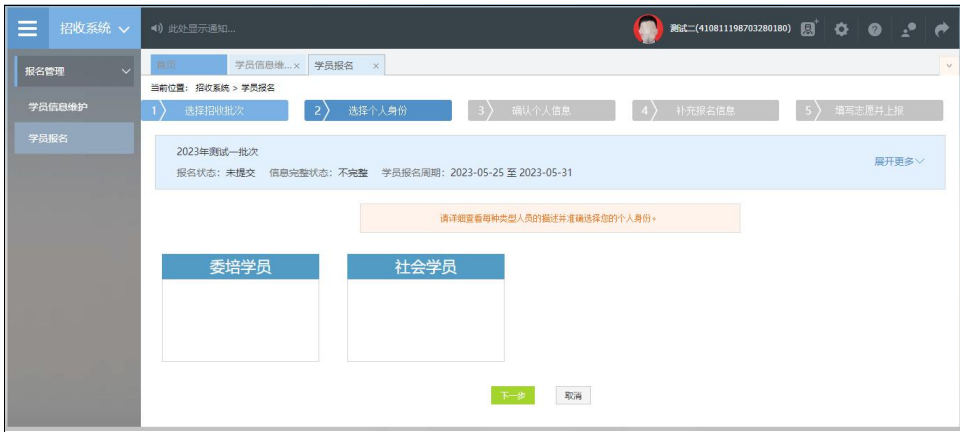The width and height of the screenshot is (960, 432).
Task: Select the 委培学员 identity card
Action: pos(241,308)
